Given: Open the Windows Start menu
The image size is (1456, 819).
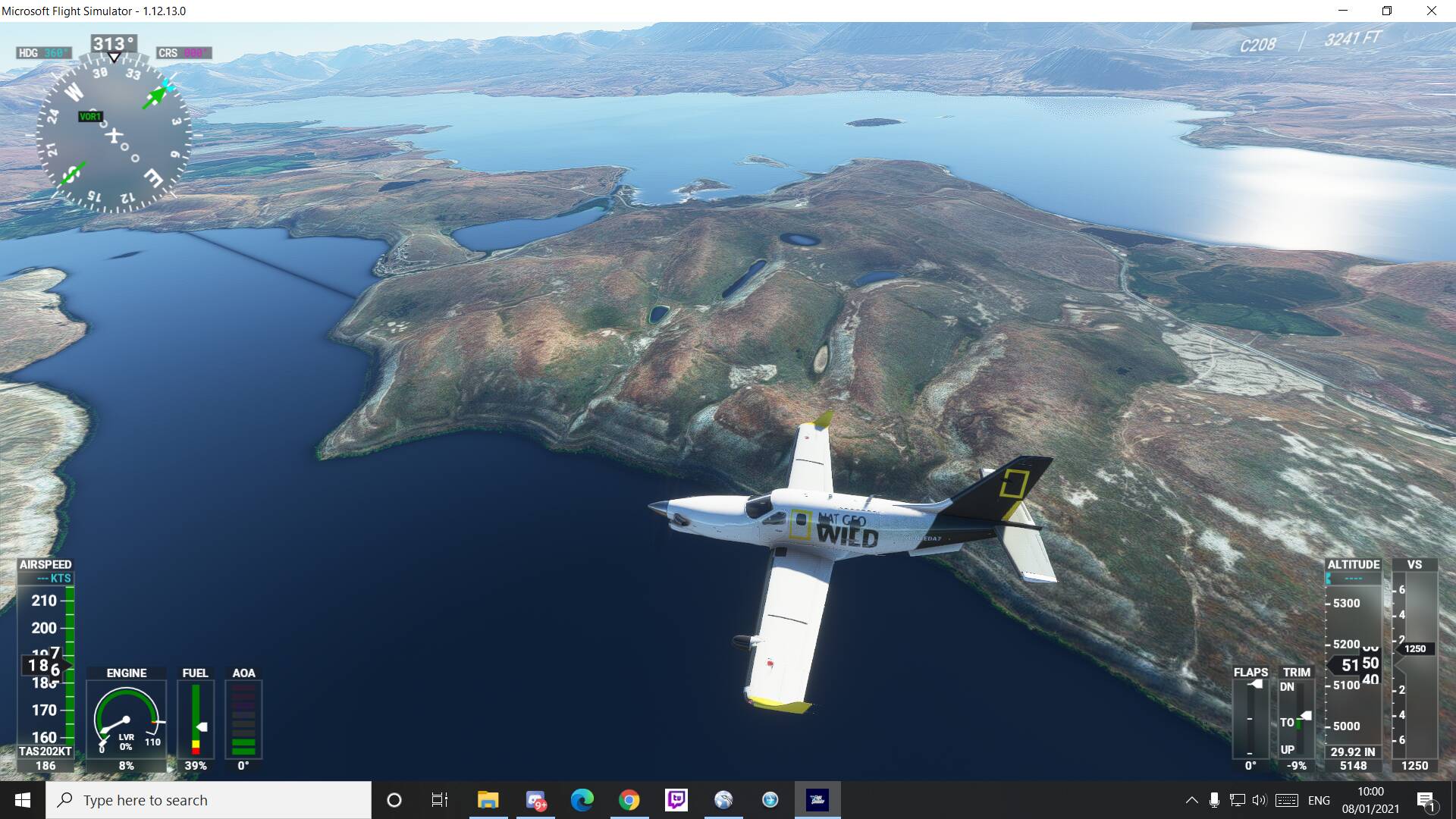Looking at the screenshot, I should (23, 800).
